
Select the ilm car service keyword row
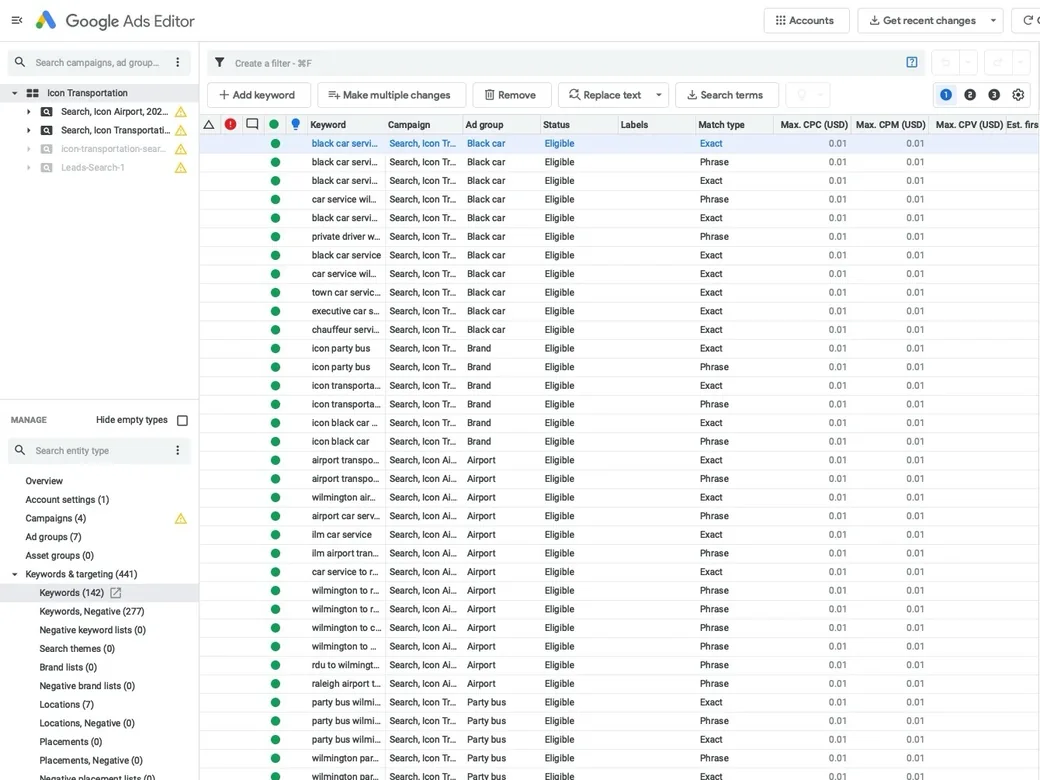click(x=619, y=535)
